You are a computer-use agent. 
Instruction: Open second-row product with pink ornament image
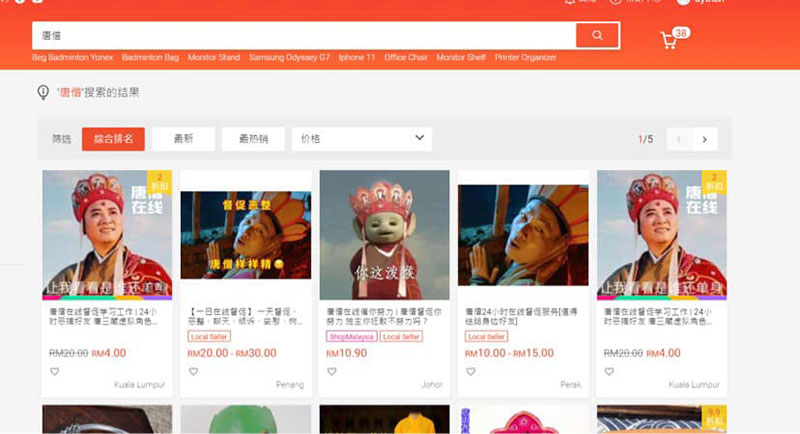click(x=523, y=419)
